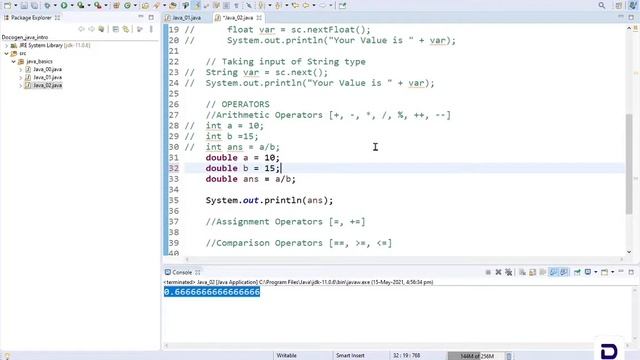This screenshot has height=360, width=640.
Task: Click Package Explorer filter/focus icon
Action: click(140, 29)
